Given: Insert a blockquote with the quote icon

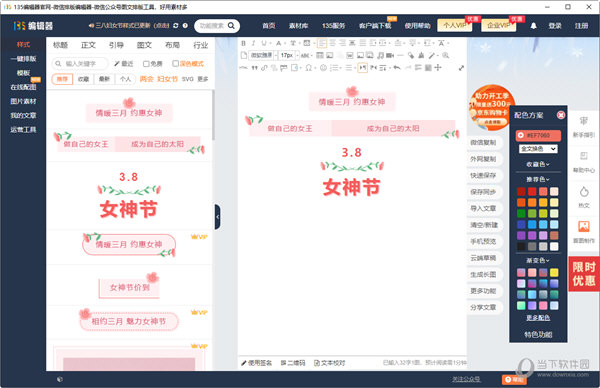Looking at the screenshot, I should 254,68.
